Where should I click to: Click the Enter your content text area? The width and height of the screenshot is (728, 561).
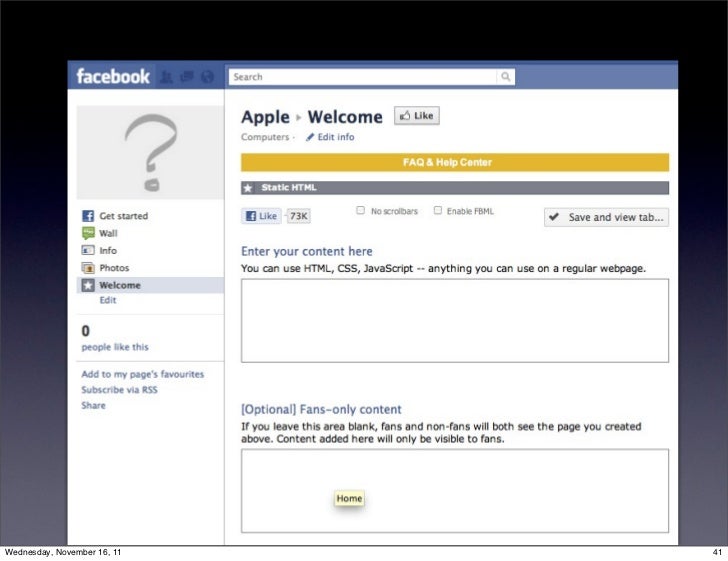pyautogui.click(x=455, y=320)
